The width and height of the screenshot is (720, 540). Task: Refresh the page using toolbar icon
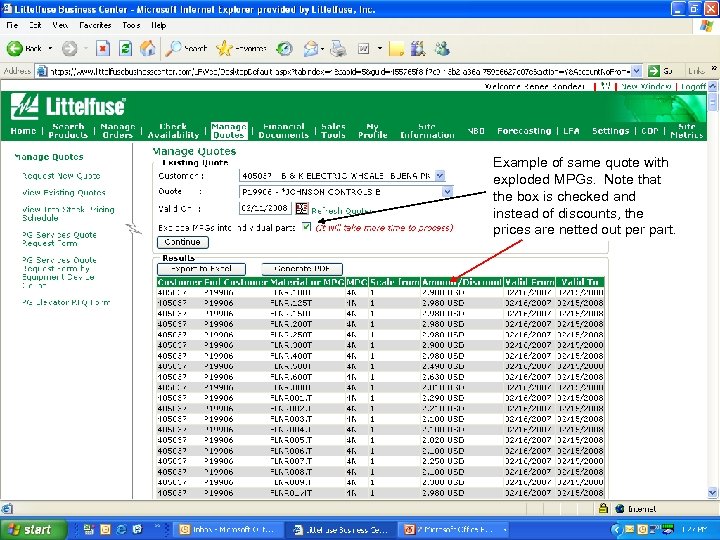(x=125, y=48)
